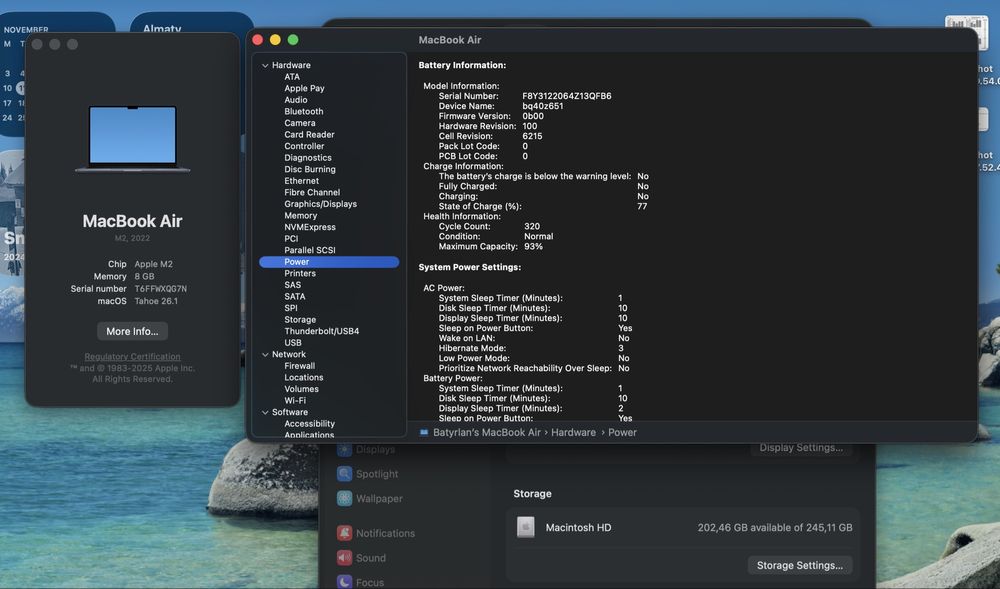
Task: Select PCI in the sidebar
Action: [291, 238]
